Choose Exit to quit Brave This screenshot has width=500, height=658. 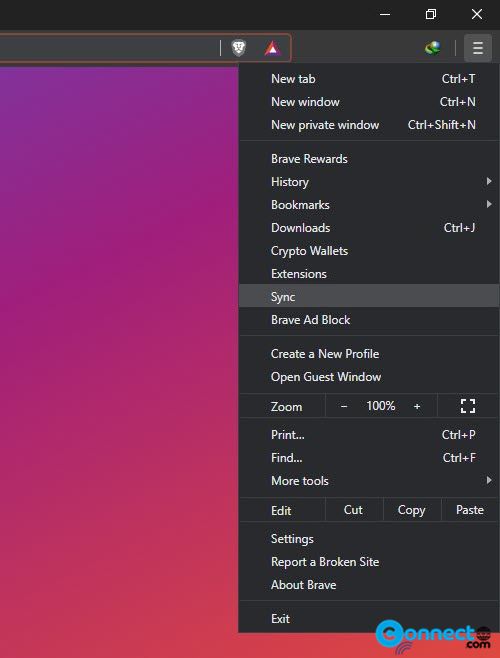coord(369,619)
